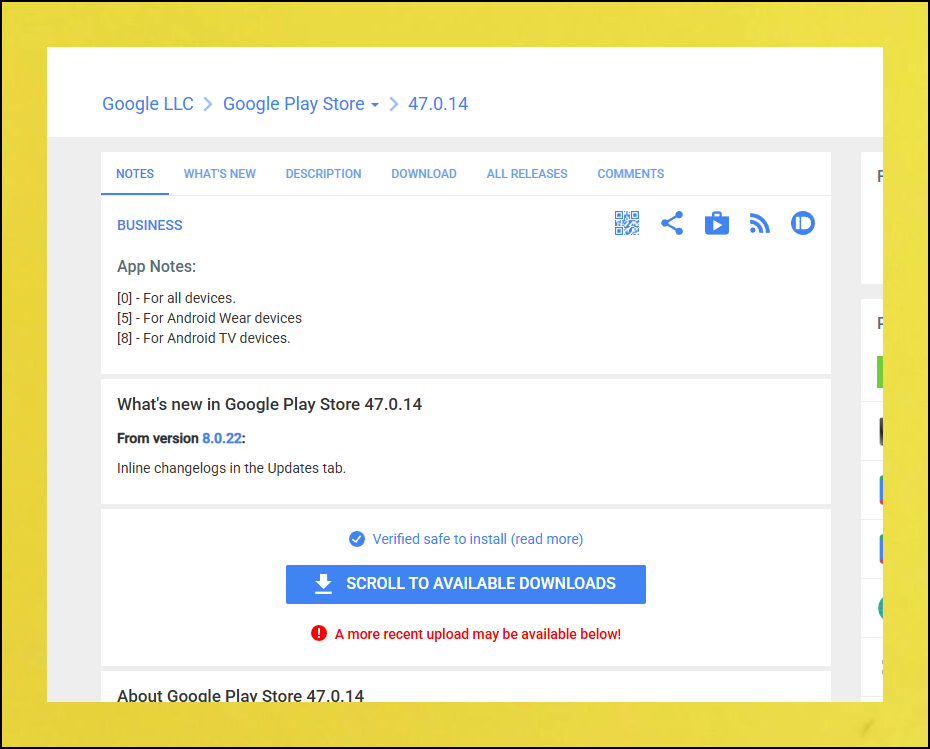Click the red warning exclamation icon

pos(319,633)
